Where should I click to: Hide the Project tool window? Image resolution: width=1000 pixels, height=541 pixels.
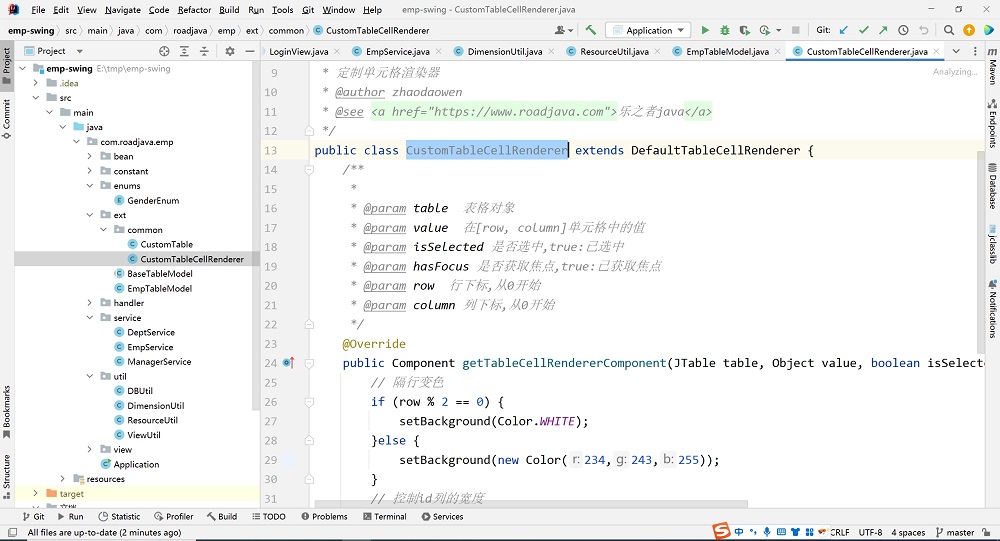tap(249, 51)
